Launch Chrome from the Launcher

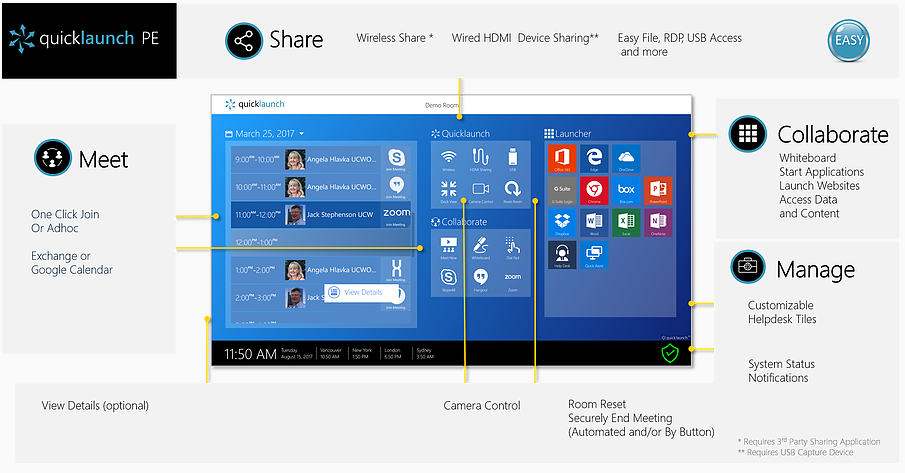coord(594,191)
